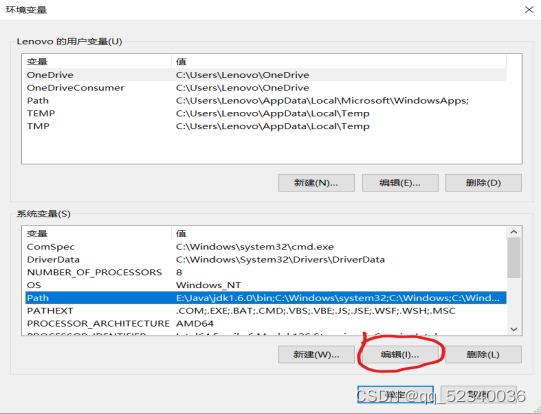Select user Path variable with WindowsApps value

[266, 100]
